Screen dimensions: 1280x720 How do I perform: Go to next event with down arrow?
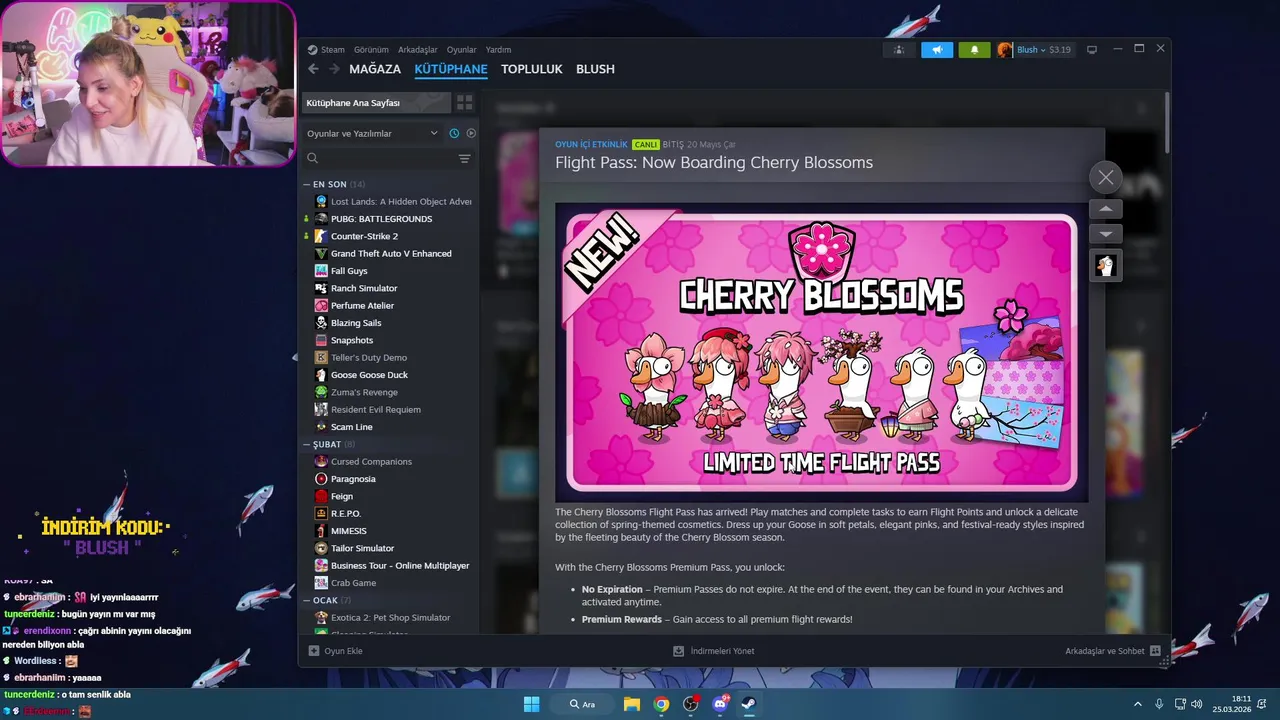tap(1105, 234)
